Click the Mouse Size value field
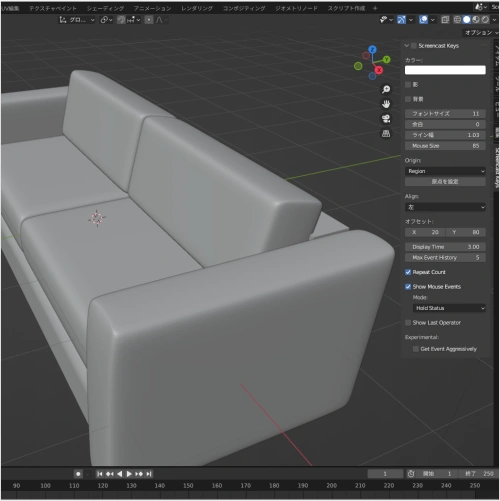The image size is (500, 501). 445,146
